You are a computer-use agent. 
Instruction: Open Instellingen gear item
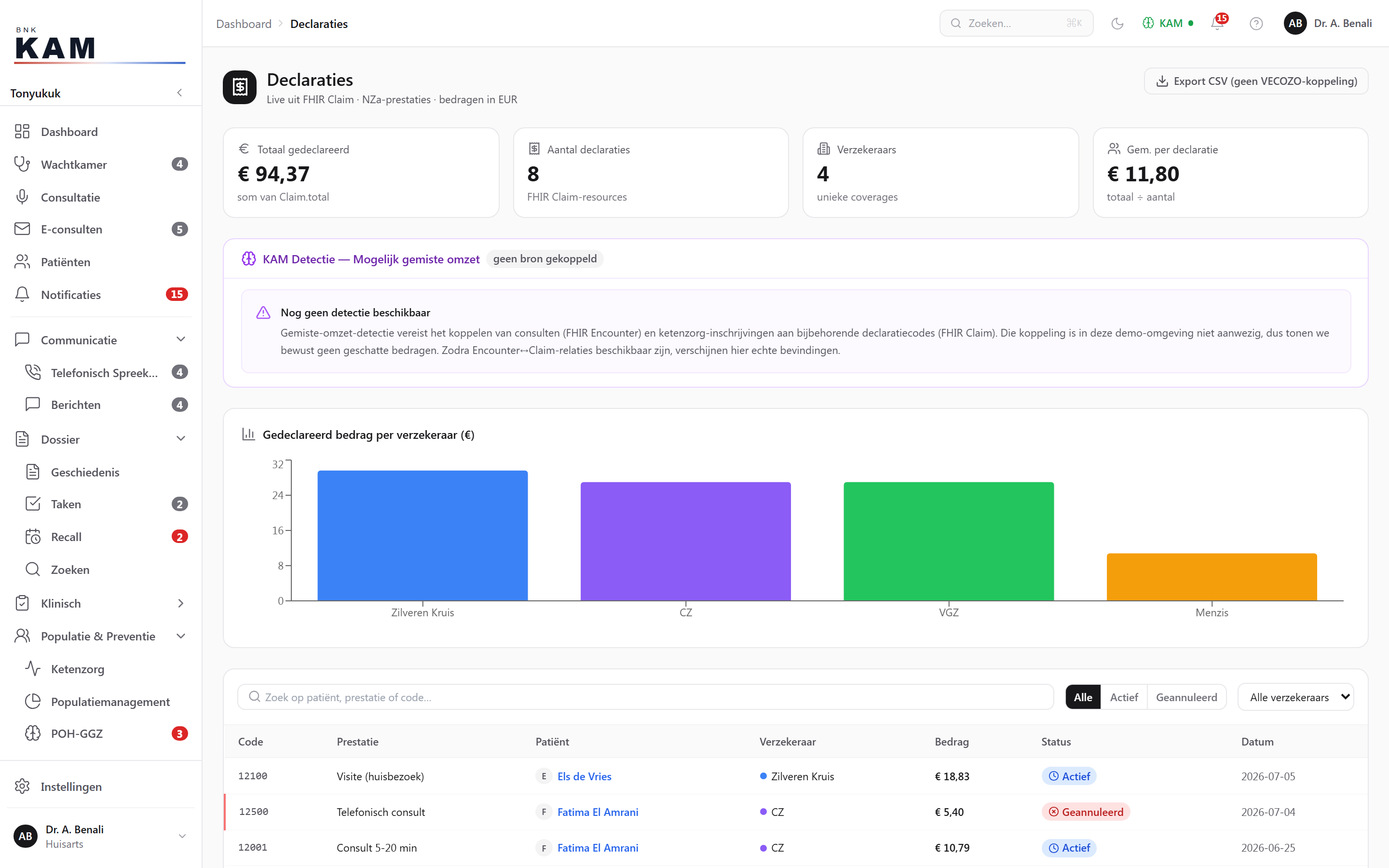coord(101,787)
